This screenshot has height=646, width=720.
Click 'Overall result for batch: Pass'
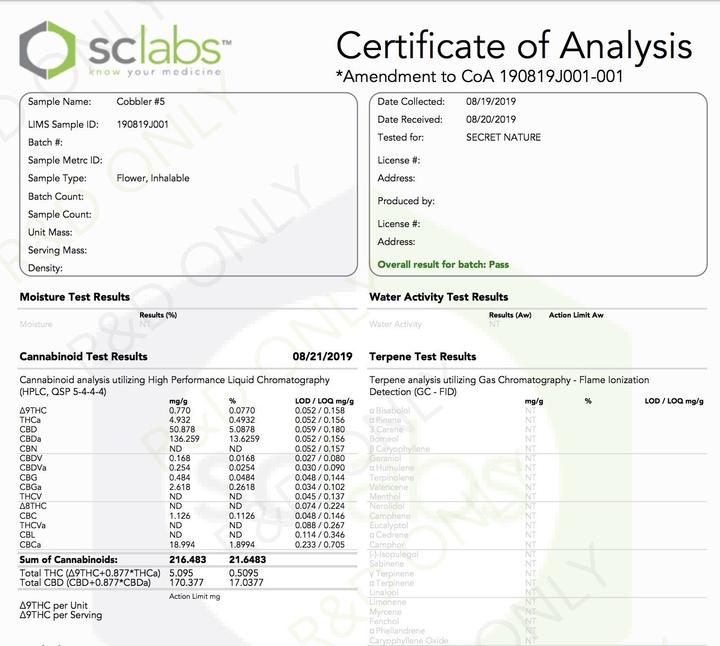(443, 264)
